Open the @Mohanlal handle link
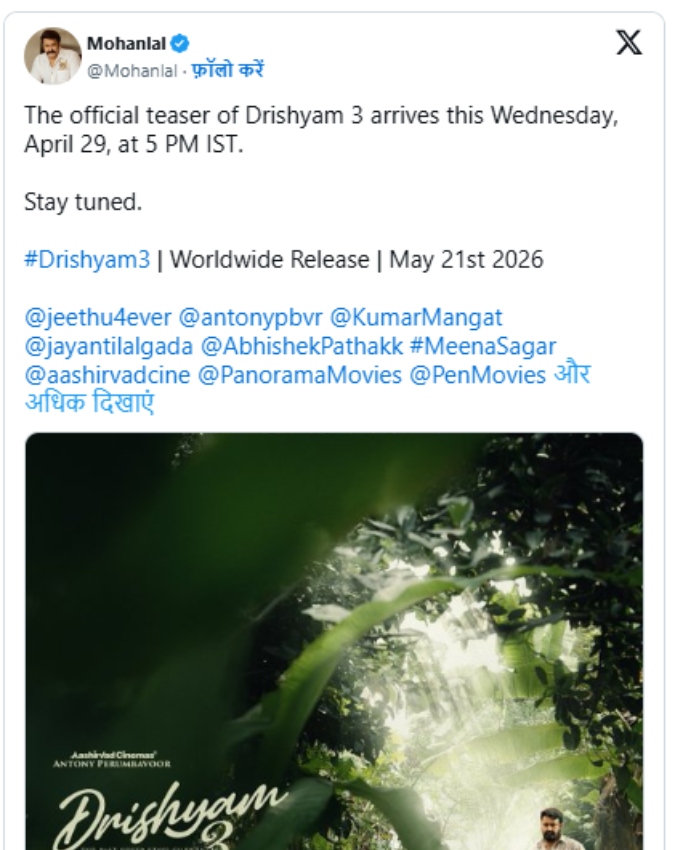The width and height of the screenshot is (675, 850). pos(133,71)
